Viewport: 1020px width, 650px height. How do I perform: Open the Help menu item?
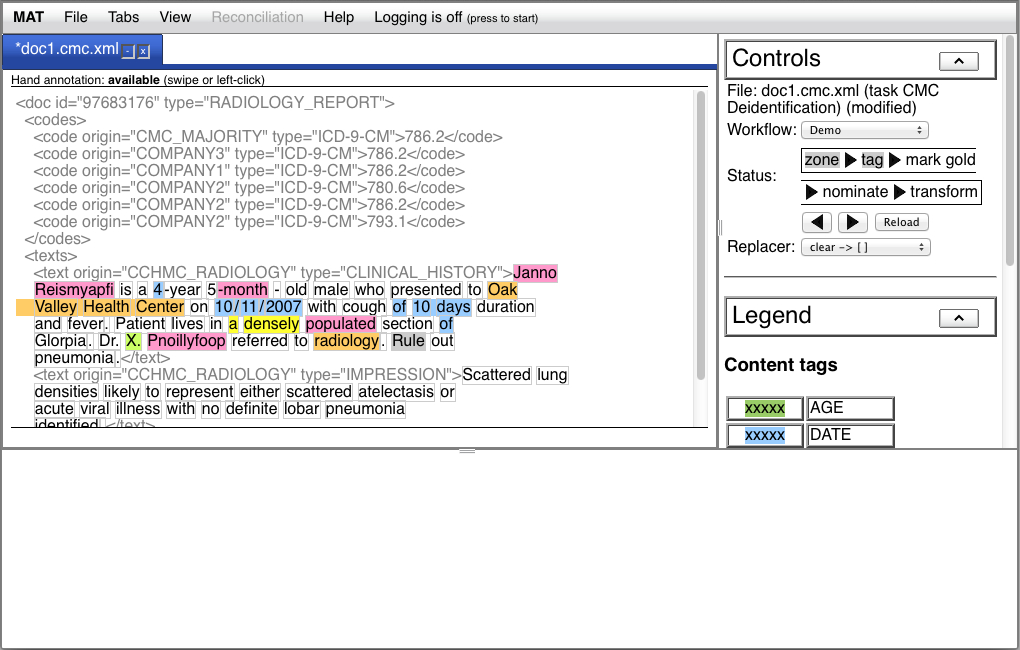pos(338,17)
